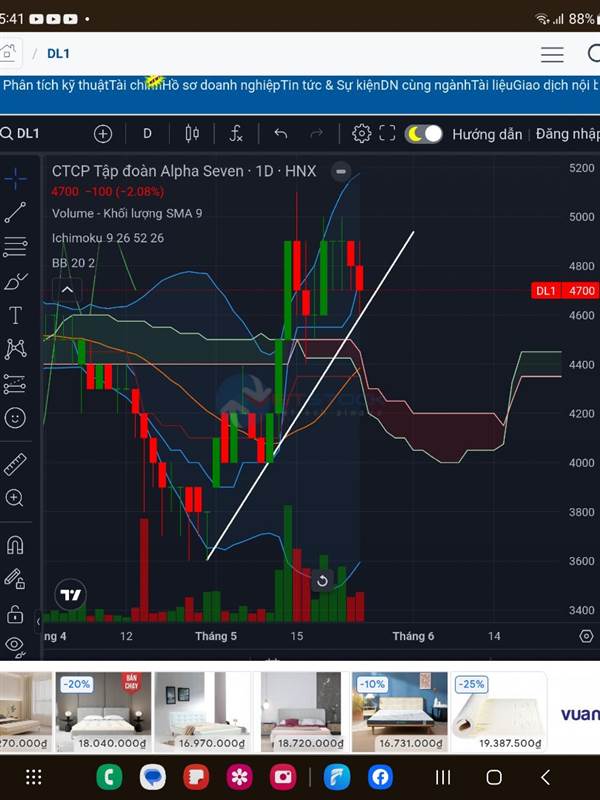Open the Hướng dẫn guide link
The width and height of the screenshot is (600, 800).
tap(487, 134)
